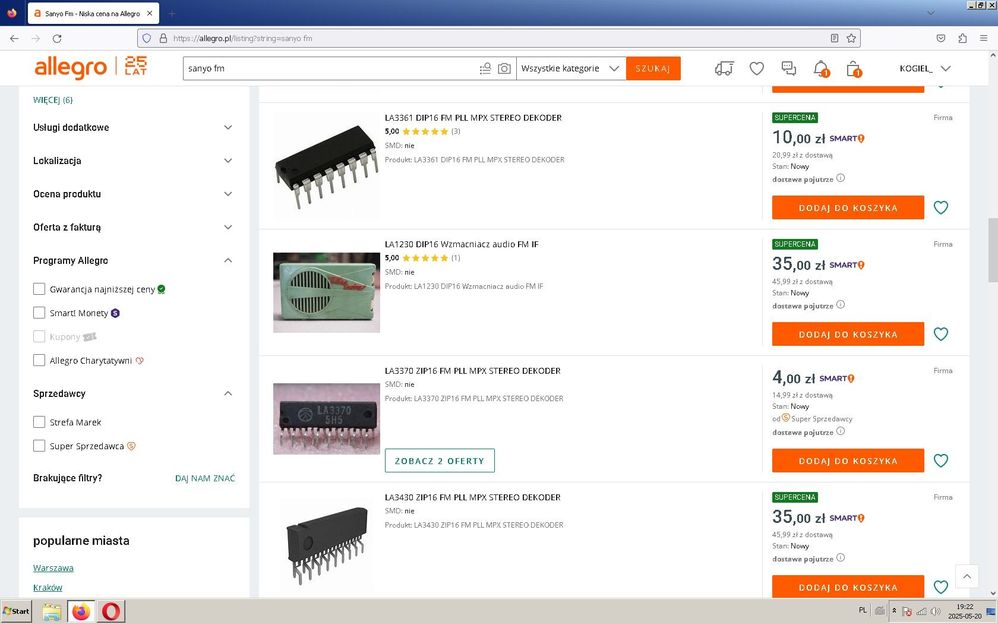Screen dimensions: 998x624
Task: Open the shopping cart icon
Action: [854, 68]
